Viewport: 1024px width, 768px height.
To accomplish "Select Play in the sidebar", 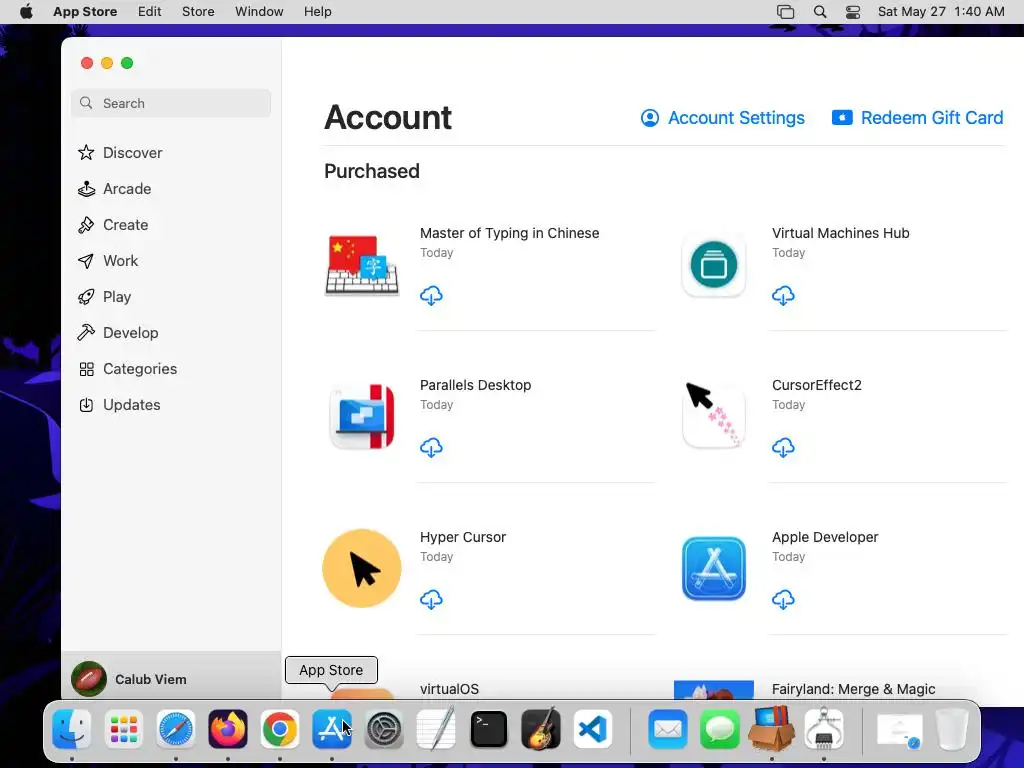I will click(x=171, y=296).
